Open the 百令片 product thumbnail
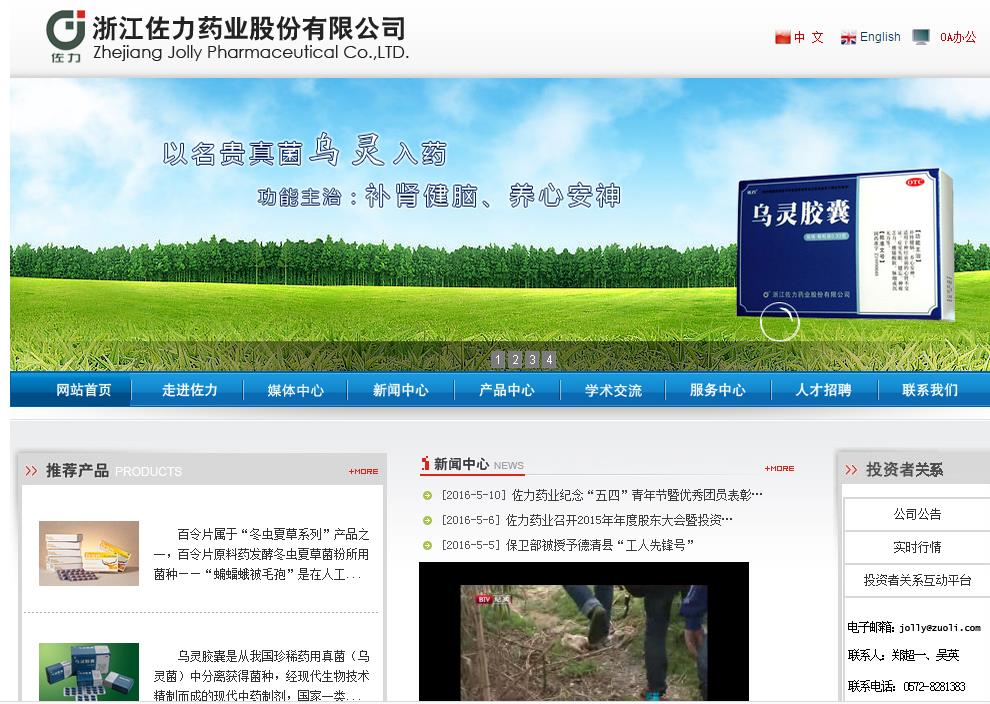990x704 pixels. [89, 553]
